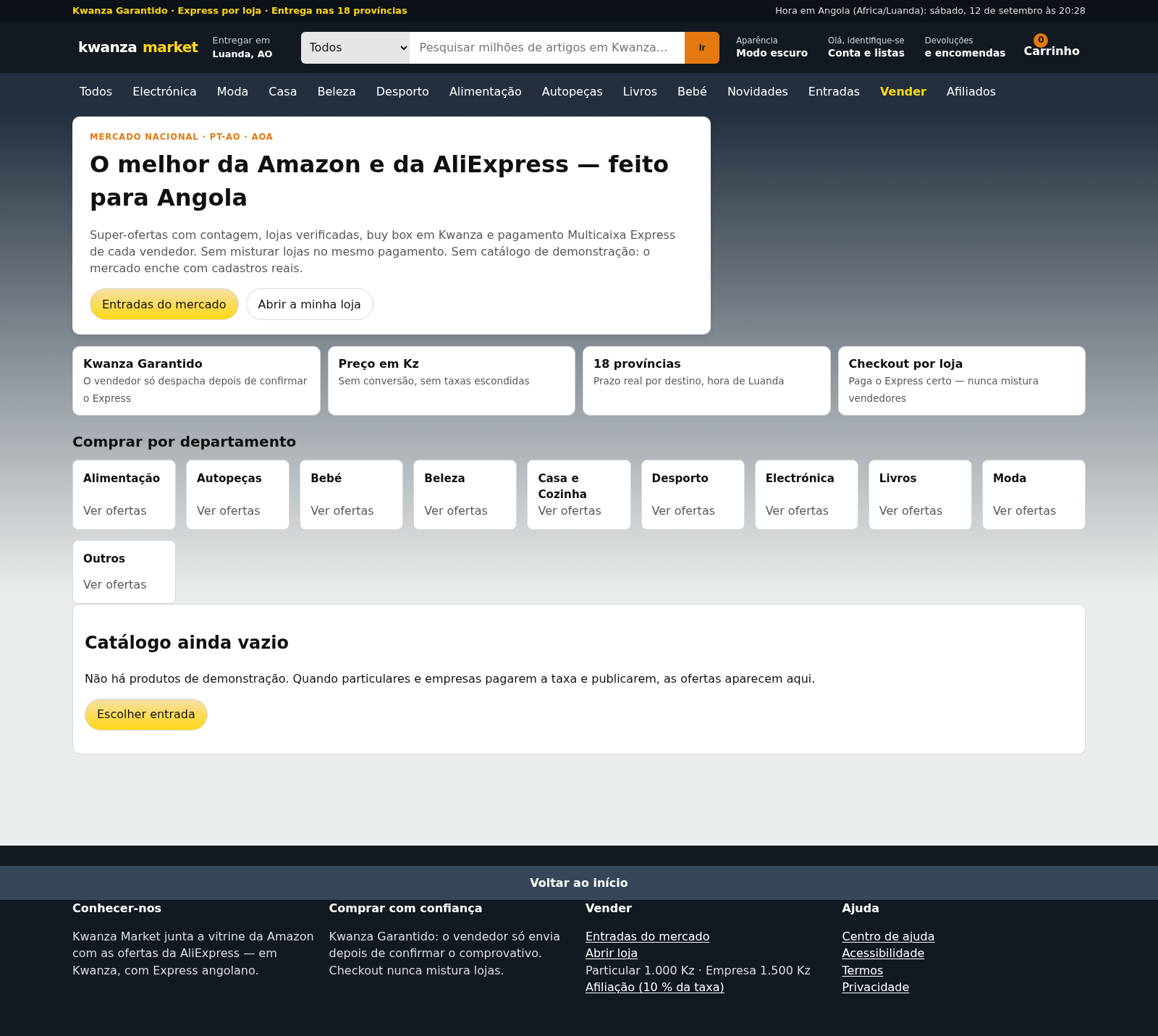
Task: Open Acessibilidade footer link
Action: coord(883,953)
